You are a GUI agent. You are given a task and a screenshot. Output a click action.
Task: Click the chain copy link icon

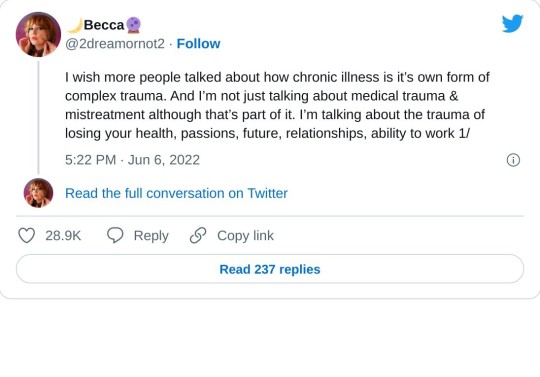[x=198, y=235]
